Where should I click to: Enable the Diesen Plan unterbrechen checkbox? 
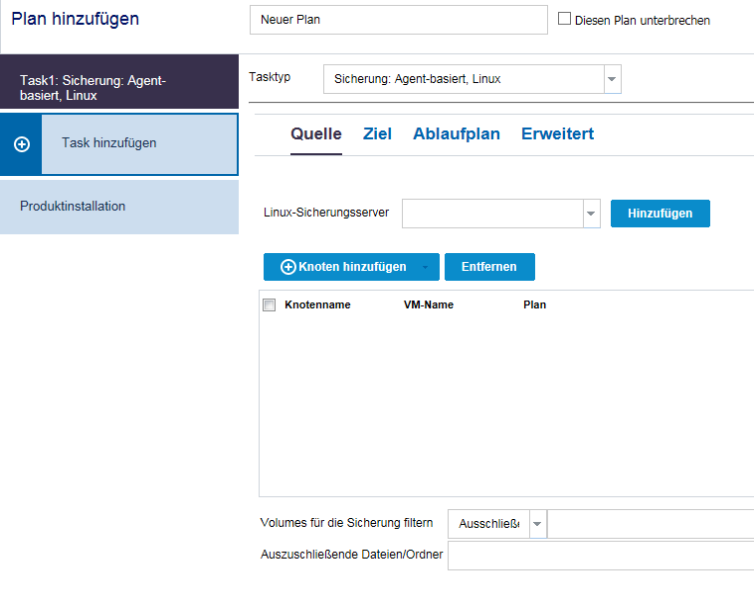[x=565, y=19]
